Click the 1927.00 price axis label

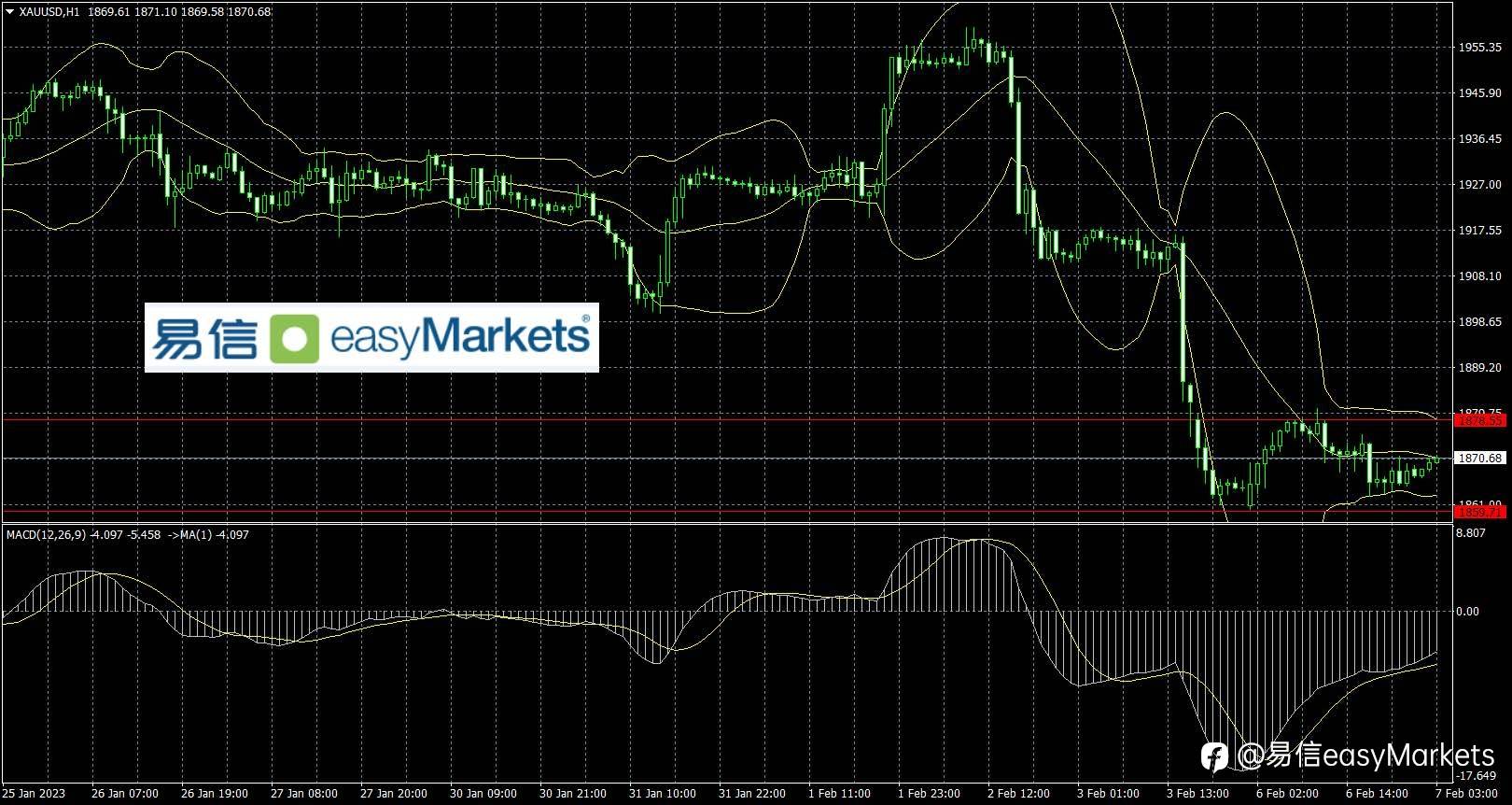[1481, 185]
